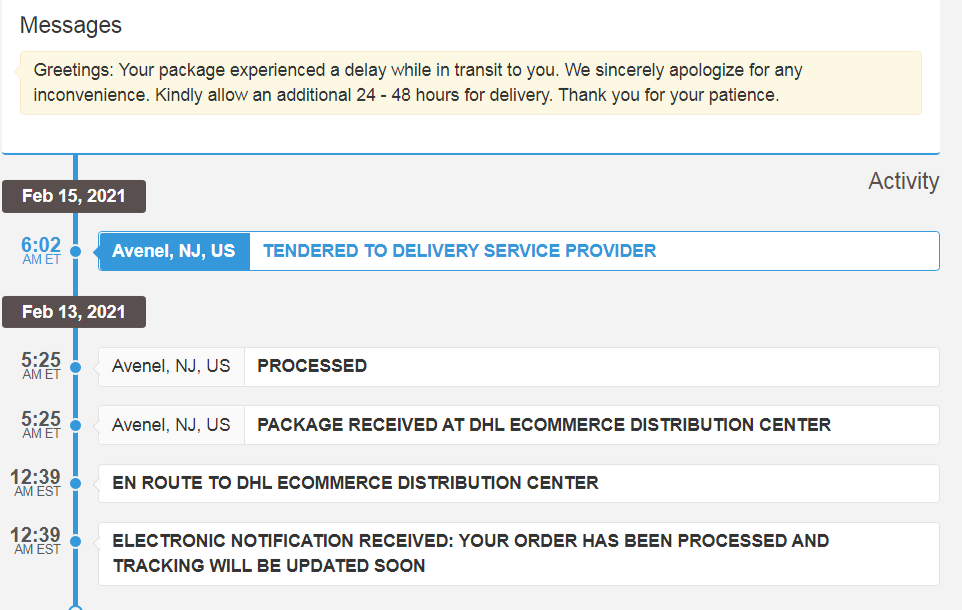Click EN ROUTE TO DHL ECOMMERCE DISTRIBUTION CENTER
Screen dimensions: 962x610
click(355, 483)
